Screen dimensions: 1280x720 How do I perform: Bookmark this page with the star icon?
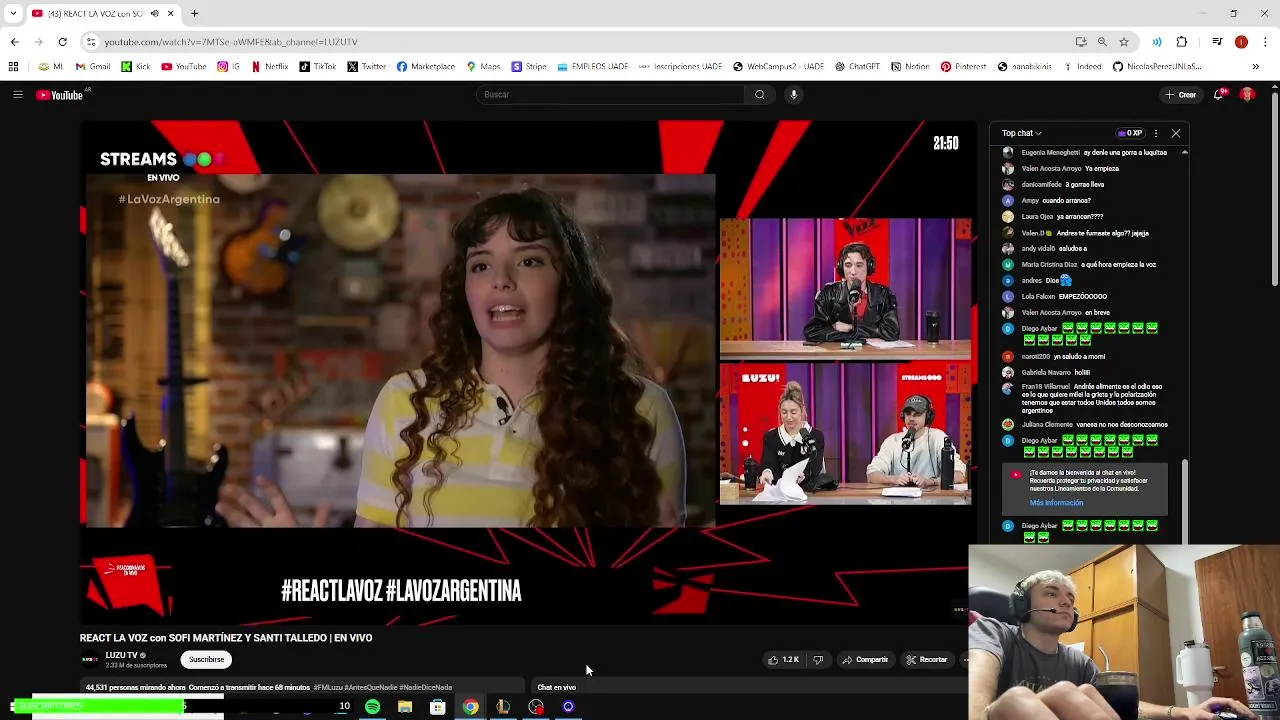pos(1124,42)
